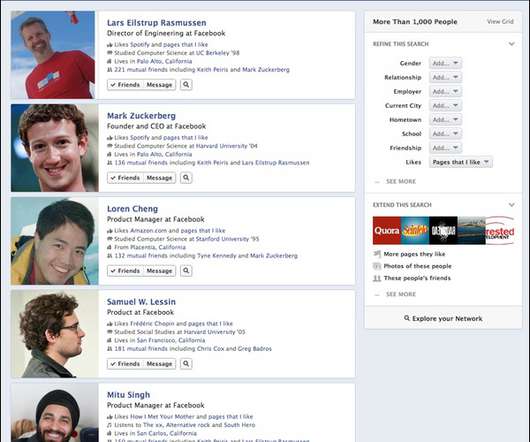Click Samuel W. Lessin's profile photo
The height and width of the screenshot is (442, 530).
coord(55,334)
